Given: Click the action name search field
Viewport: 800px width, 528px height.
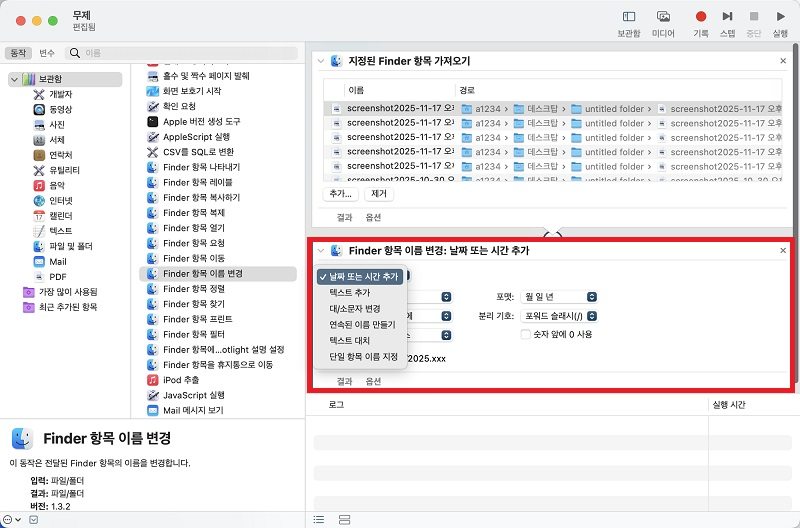Looking at the screenshot, I should coord(182,53).
